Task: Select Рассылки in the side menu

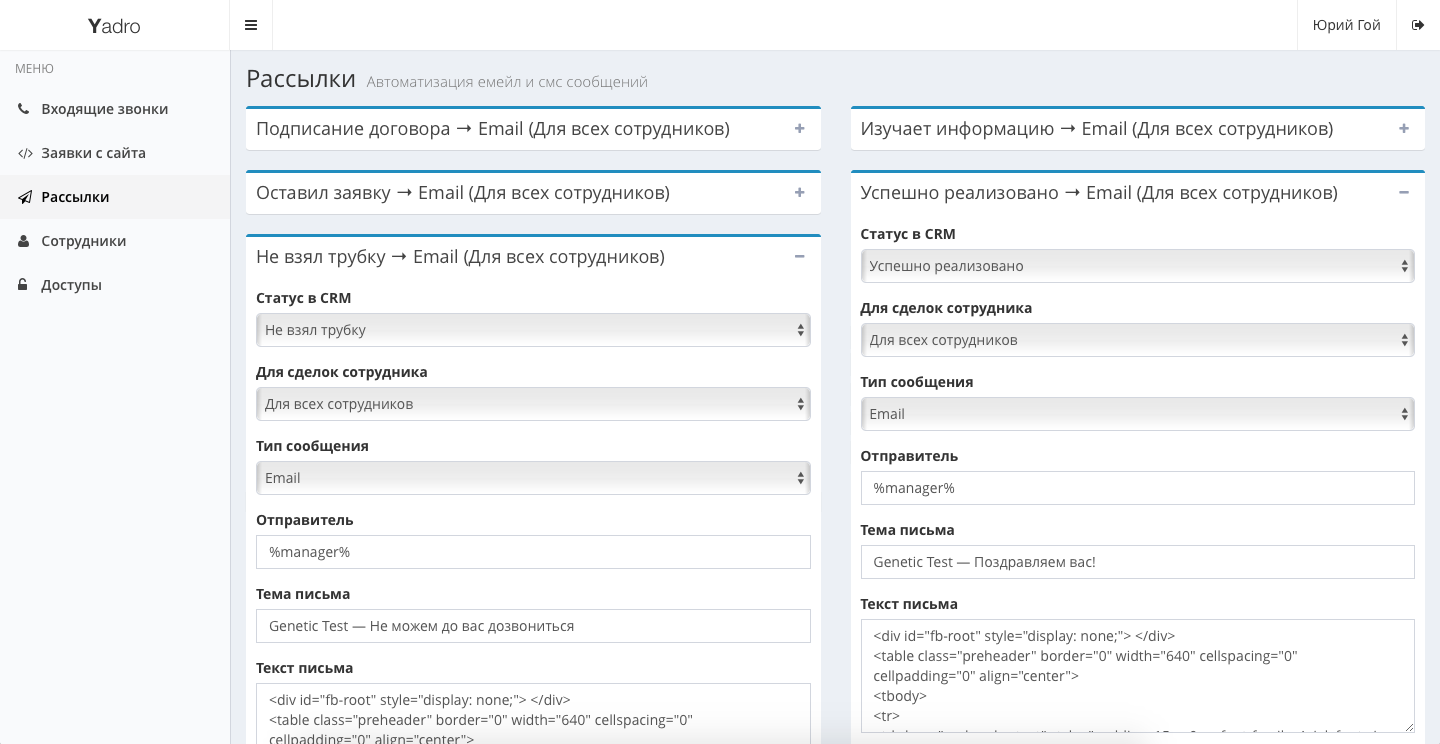Action: pos(115,197)
